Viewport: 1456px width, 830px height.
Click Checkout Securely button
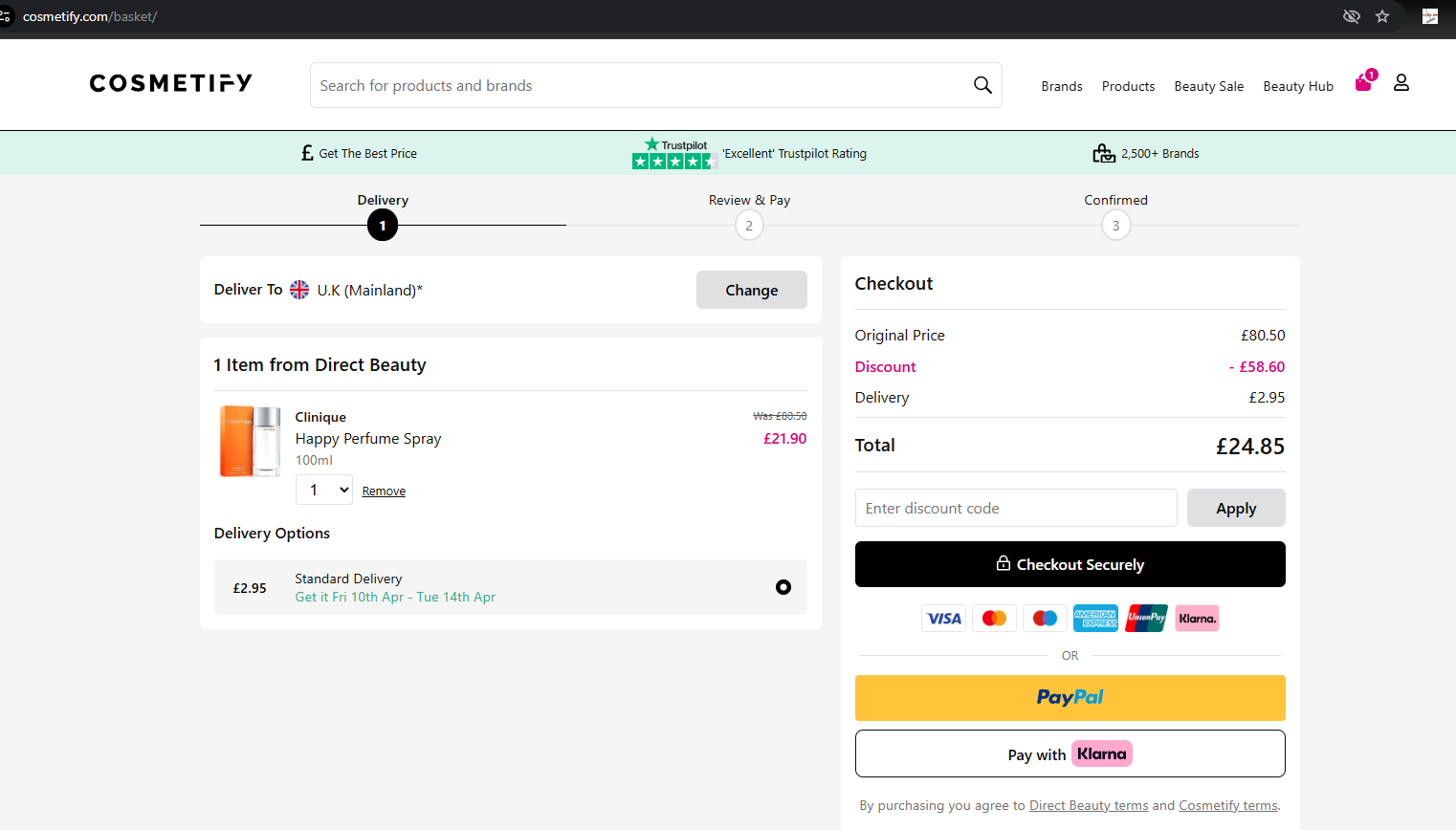(x=1070, y=564)
